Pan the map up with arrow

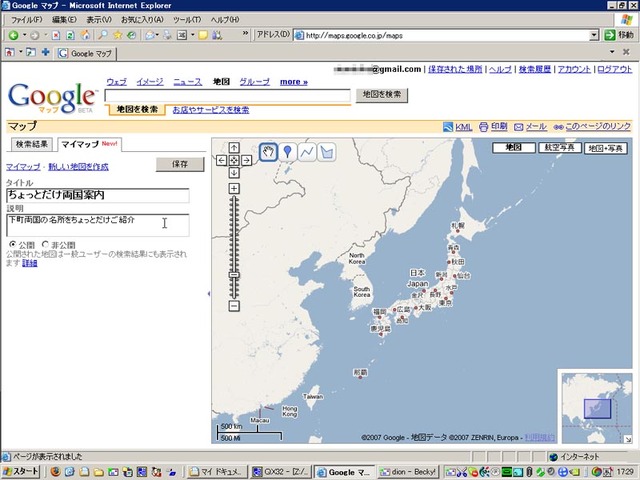(x=234, y=147)
